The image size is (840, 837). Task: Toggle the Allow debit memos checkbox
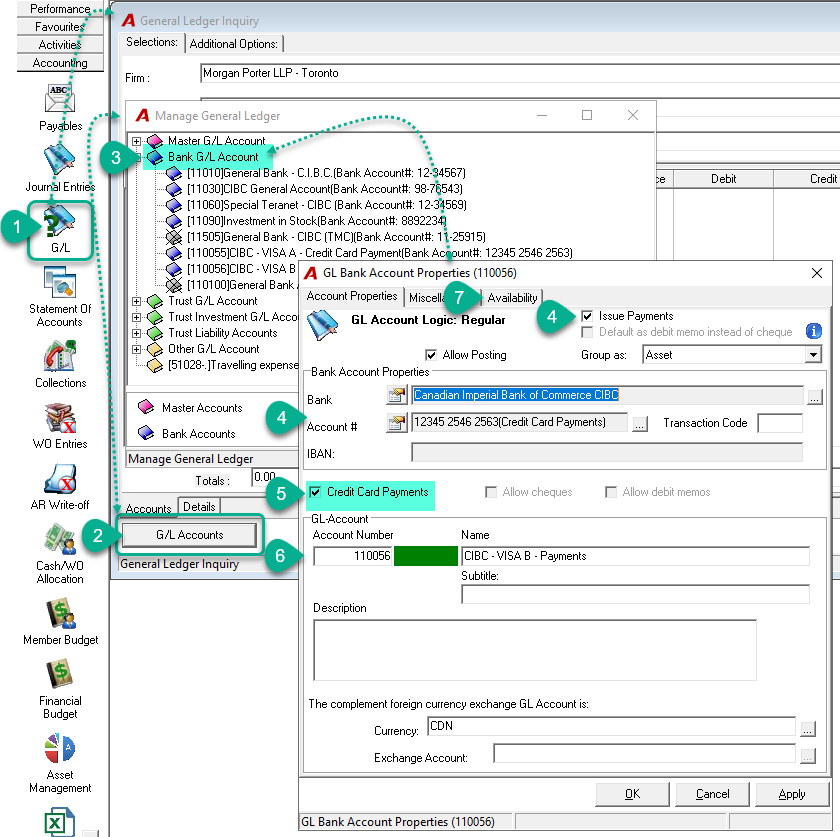point(610,492)
